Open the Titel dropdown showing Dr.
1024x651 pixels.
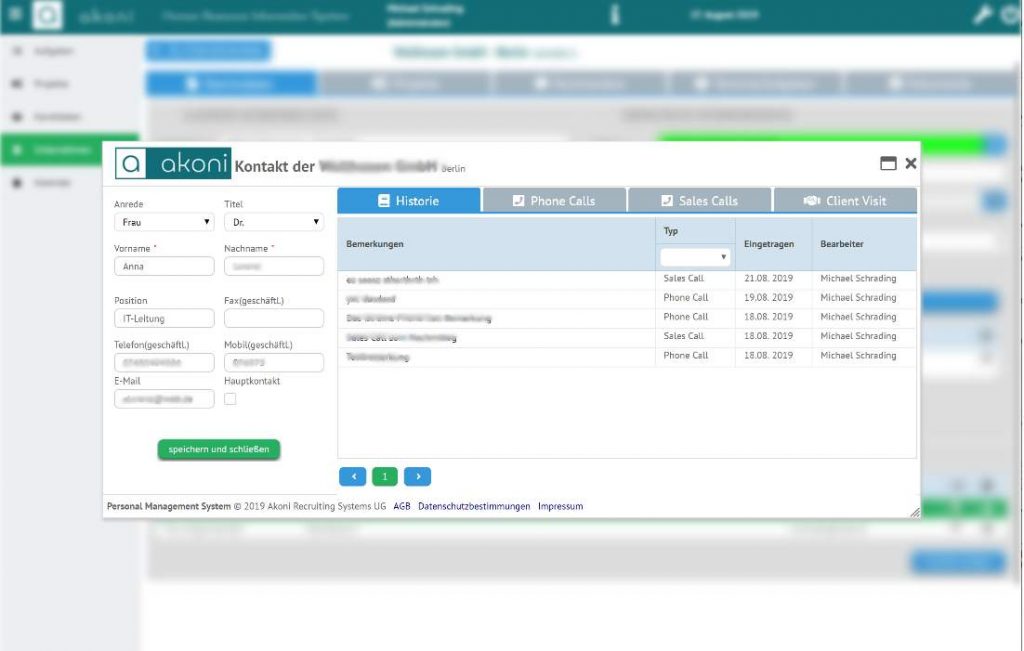(x=275, y=221)
